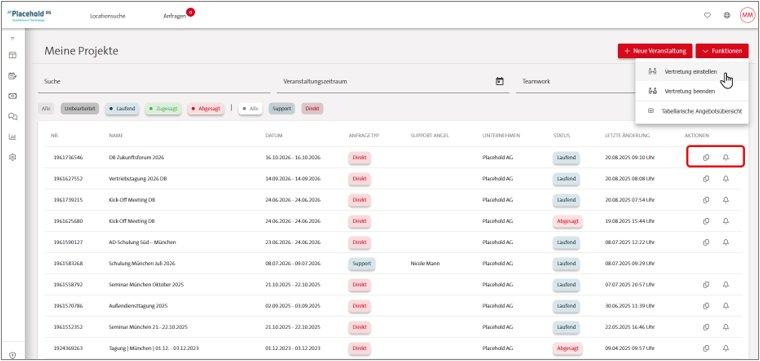
Task: Copy project number 3961739215
Action: (706, 200)
